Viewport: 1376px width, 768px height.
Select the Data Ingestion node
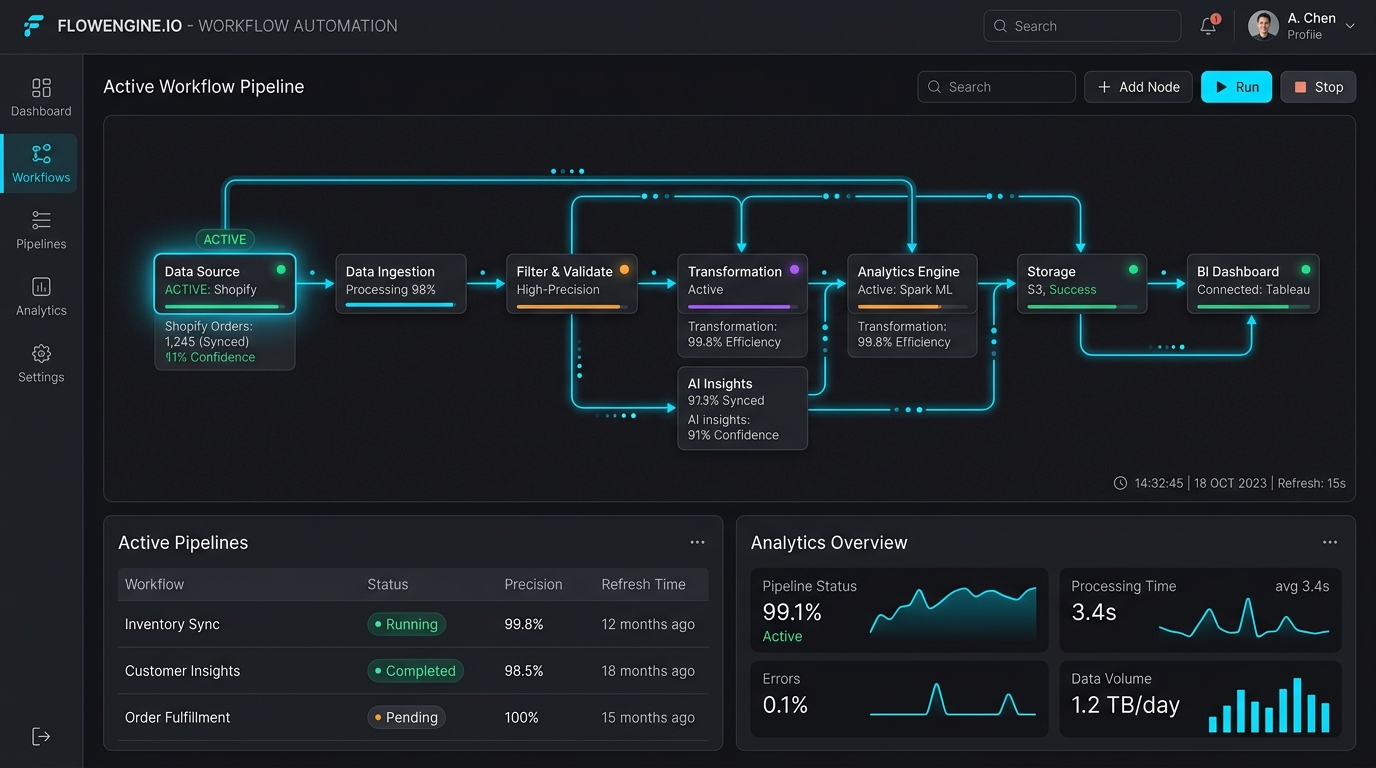pos(401,284)
